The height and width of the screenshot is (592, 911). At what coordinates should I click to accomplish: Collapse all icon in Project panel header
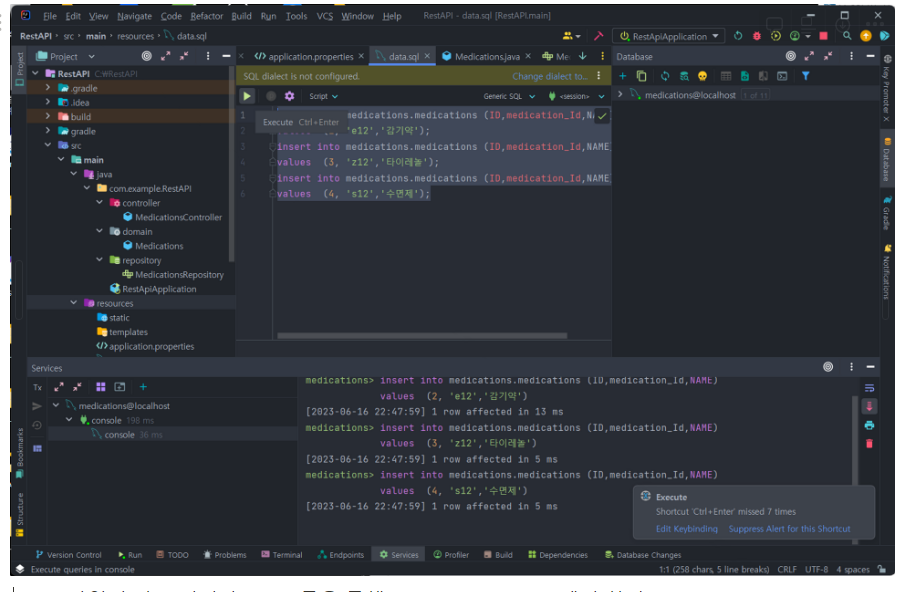point(184,56)
